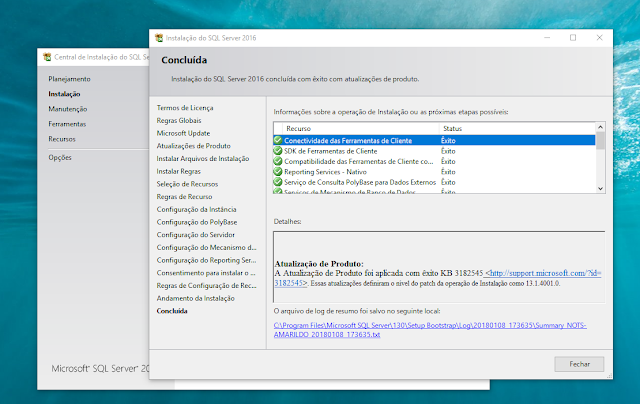Click the Atualizações de Produto step
This screenshot has height=404, width=640.
click(x=193, y=146)
